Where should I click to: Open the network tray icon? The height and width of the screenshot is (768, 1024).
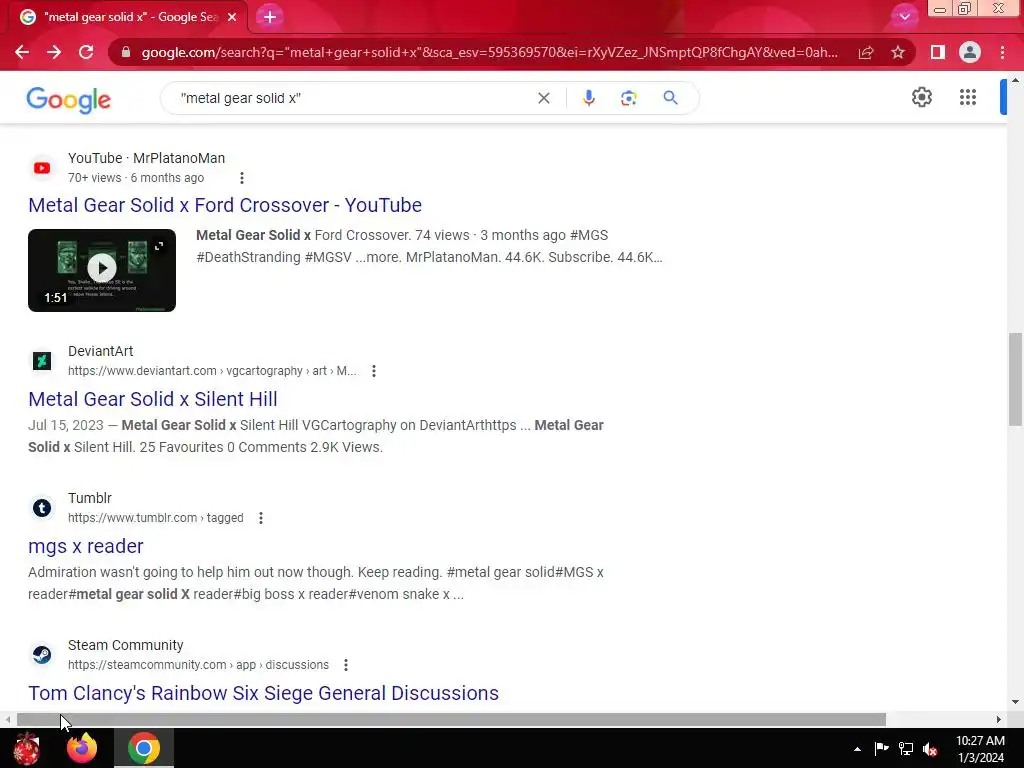906,748
